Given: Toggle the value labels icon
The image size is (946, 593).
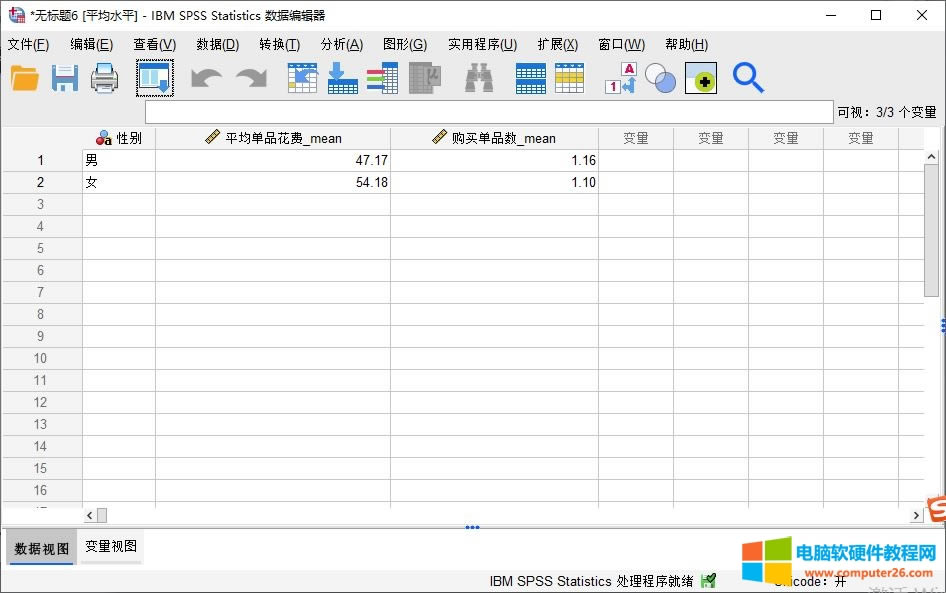Looking at the screenshot, I should click(x=620, y=78).
